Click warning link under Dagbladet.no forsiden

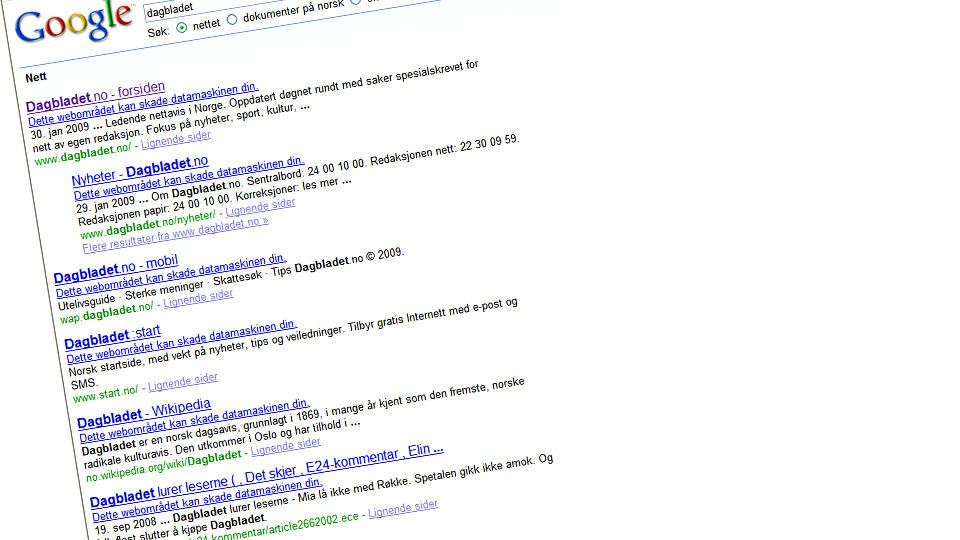143,104
